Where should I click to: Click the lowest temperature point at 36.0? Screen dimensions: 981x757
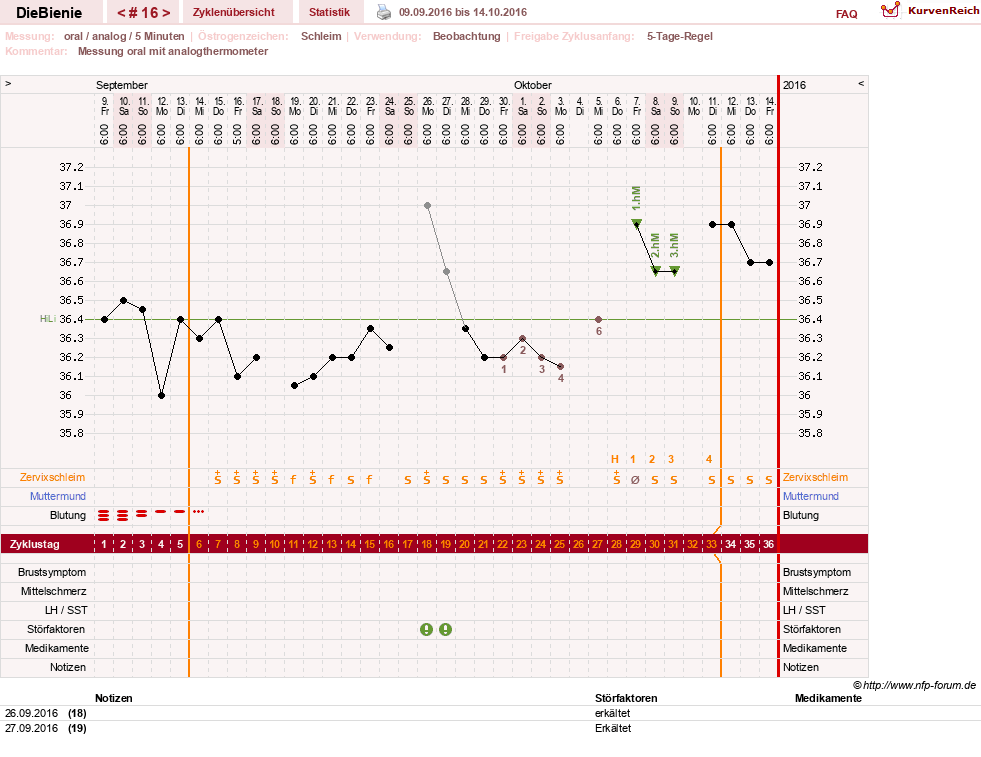(161, 395)
